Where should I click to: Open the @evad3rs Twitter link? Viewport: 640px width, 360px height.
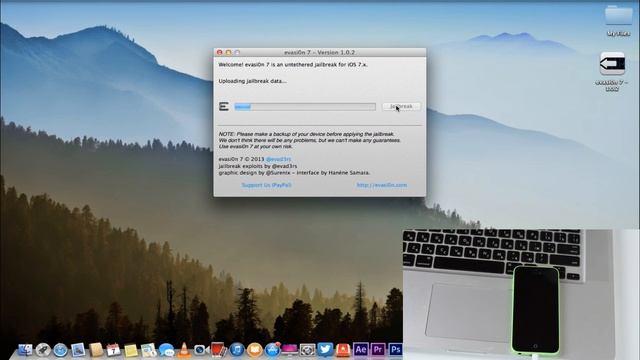click(x=278, y=159)
